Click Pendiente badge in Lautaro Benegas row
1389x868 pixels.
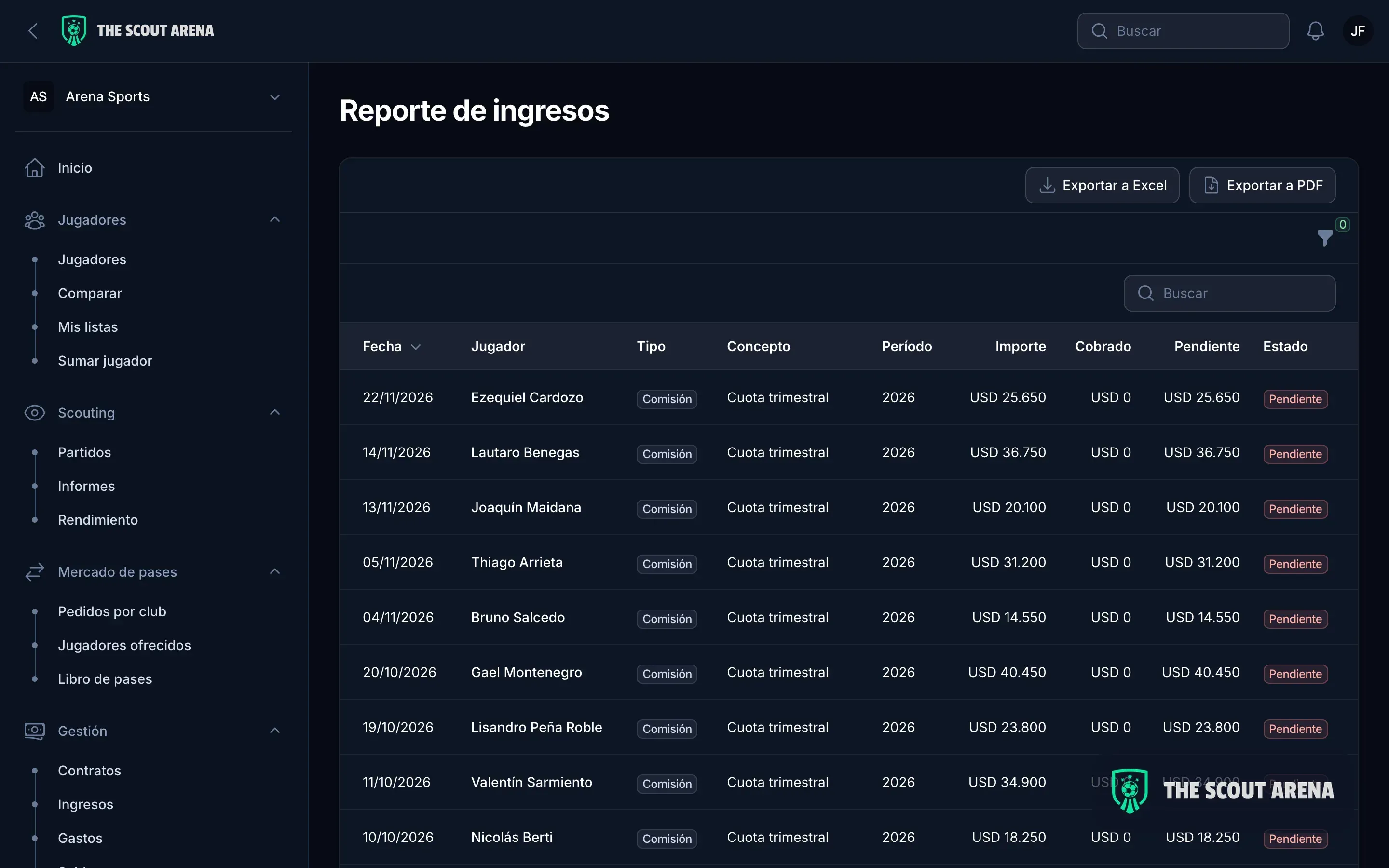click(x=1295, y=454)
